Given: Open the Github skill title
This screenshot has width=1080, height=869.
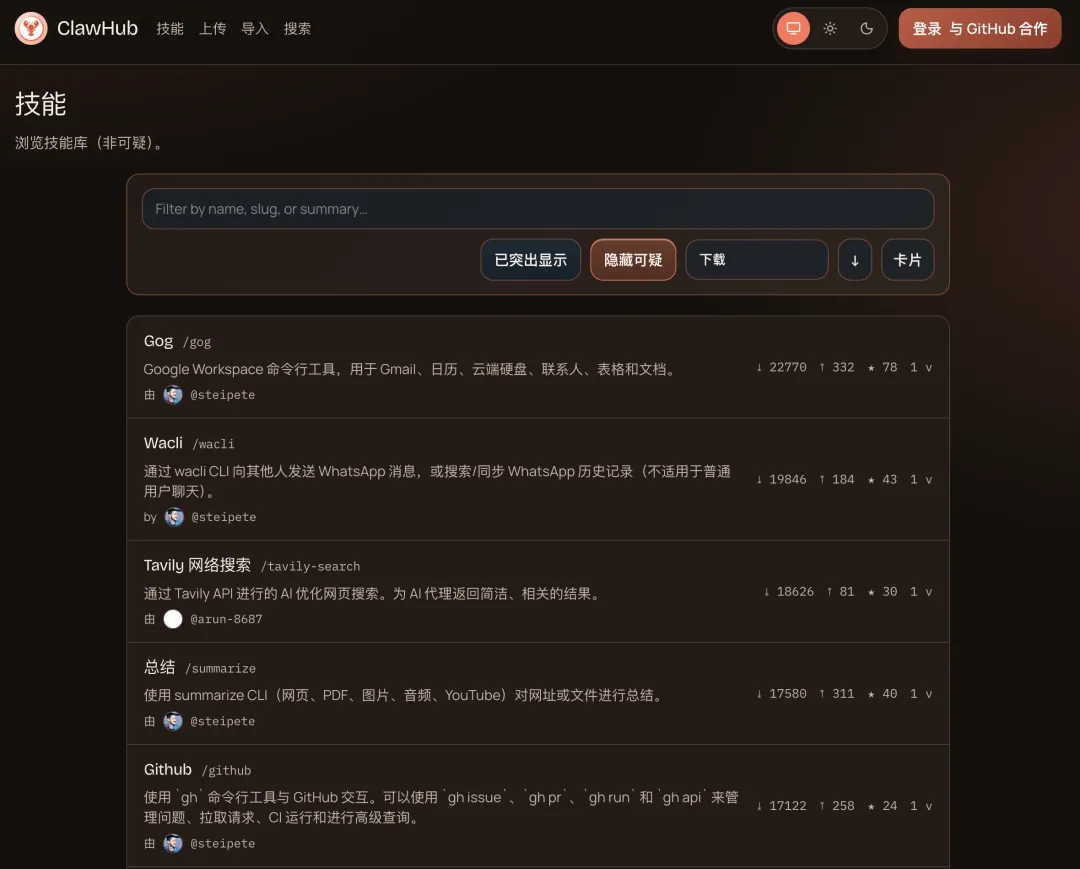Looking at the screenshot, I should click(x=167, y=769).
